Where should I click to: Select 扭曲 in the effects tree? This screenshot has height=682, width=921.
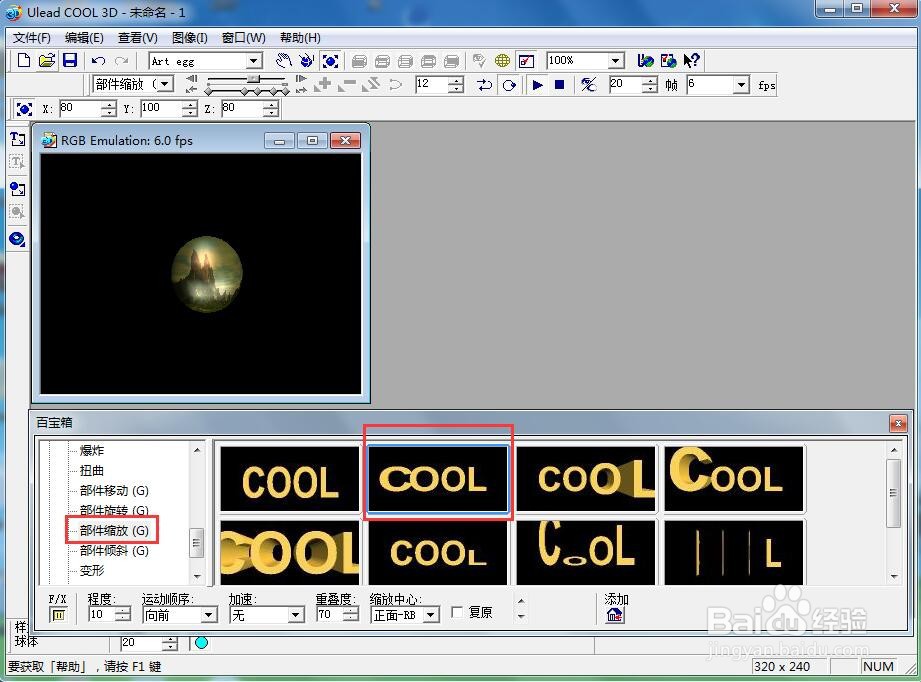[x=92, y=471]
